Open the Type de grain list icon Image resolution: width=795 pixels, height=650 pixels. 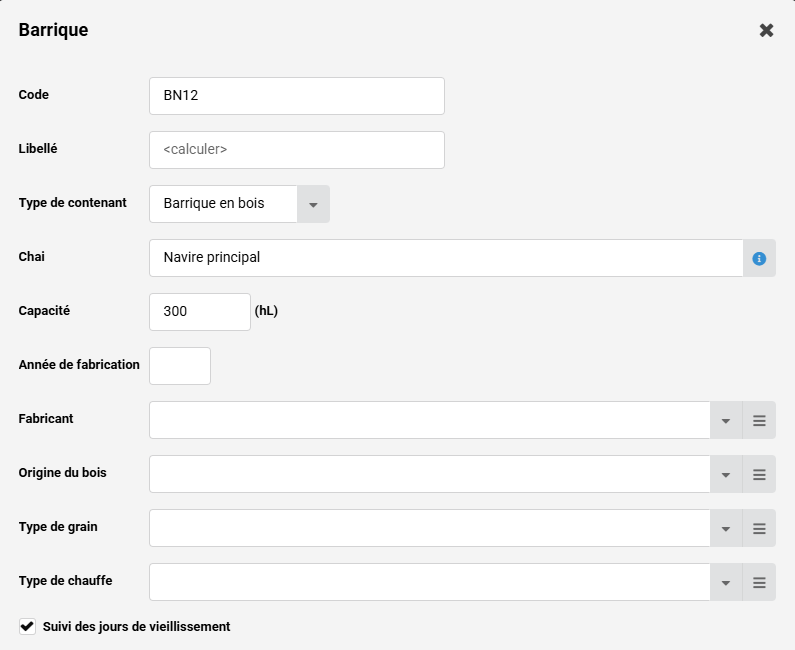point(759,528)
